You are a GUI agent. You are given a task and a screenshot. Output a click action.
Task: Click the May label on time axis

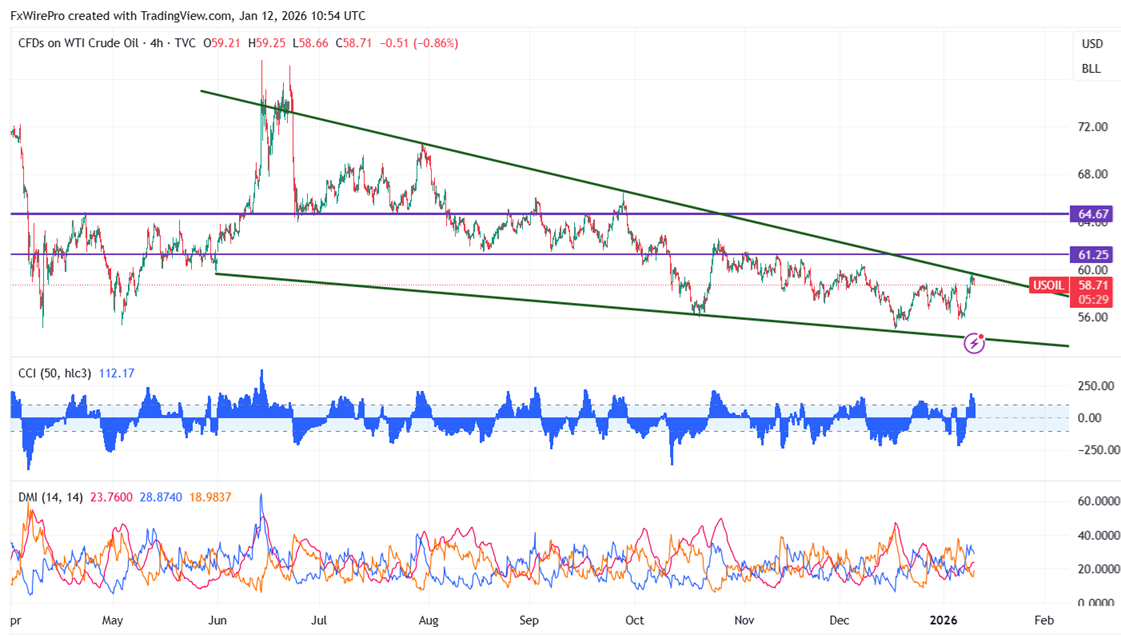pos(112,621)
